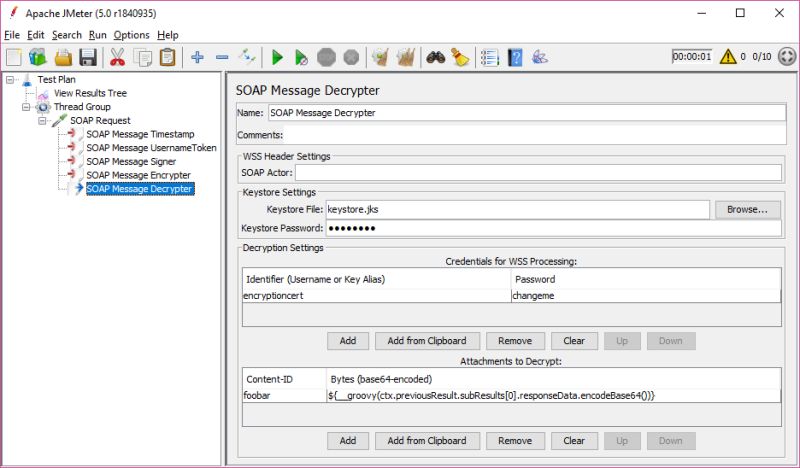Click the warning triangle log icon

pyautogui.click(x=728, y=56)
